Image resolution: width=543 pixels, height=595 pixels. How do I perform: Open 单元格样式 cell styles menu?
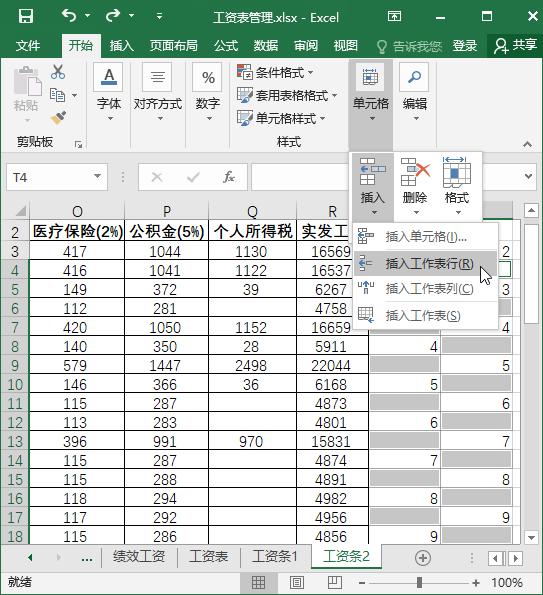[x=281, y=118]
